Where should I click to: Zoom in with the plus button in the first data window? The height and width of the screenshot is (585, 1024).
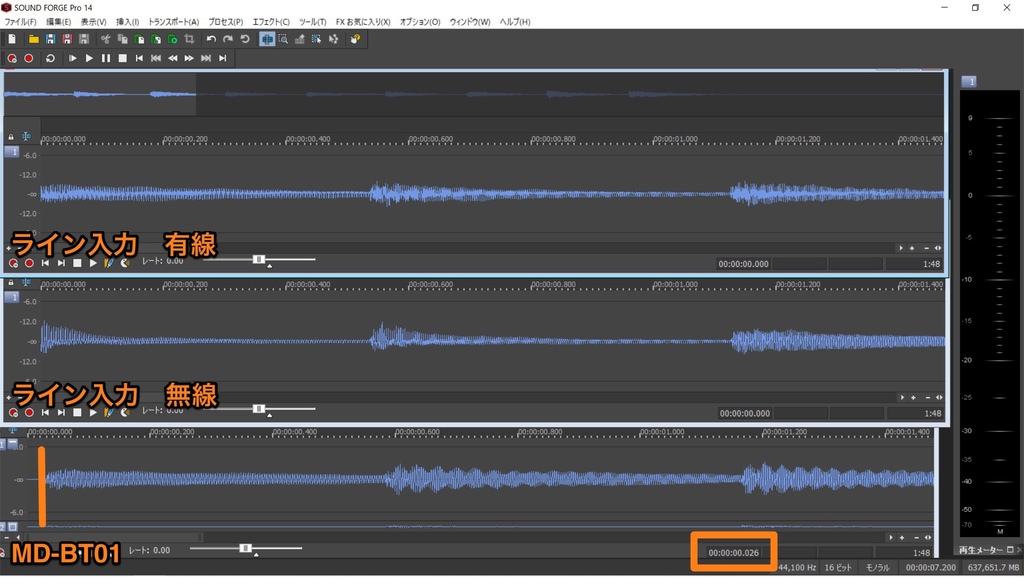pos(912,248)
